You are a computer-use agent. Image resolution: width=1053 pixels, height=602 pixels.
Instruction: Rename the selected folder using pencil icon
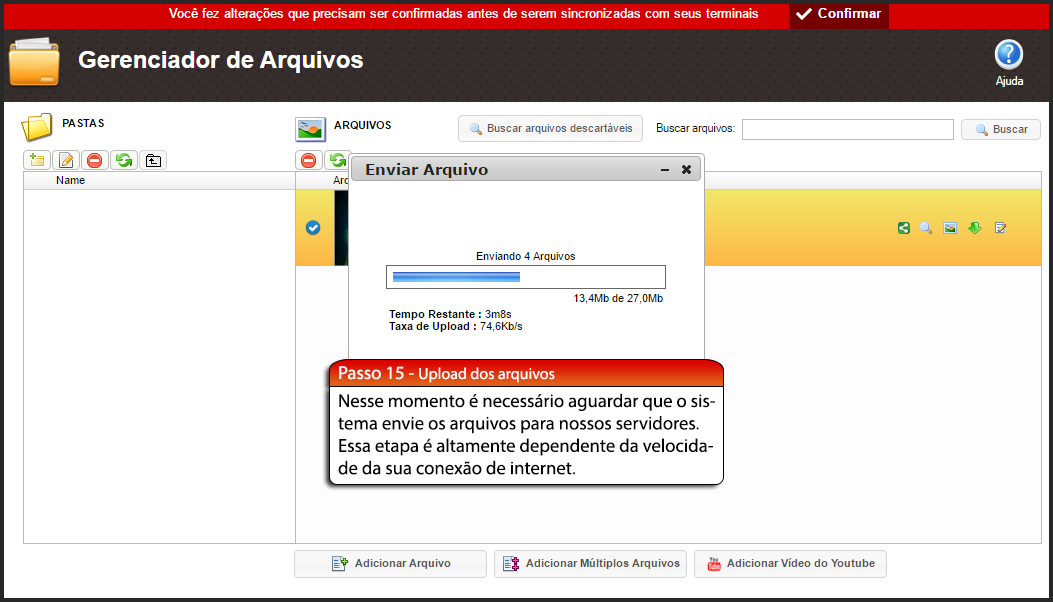(65, 160)
